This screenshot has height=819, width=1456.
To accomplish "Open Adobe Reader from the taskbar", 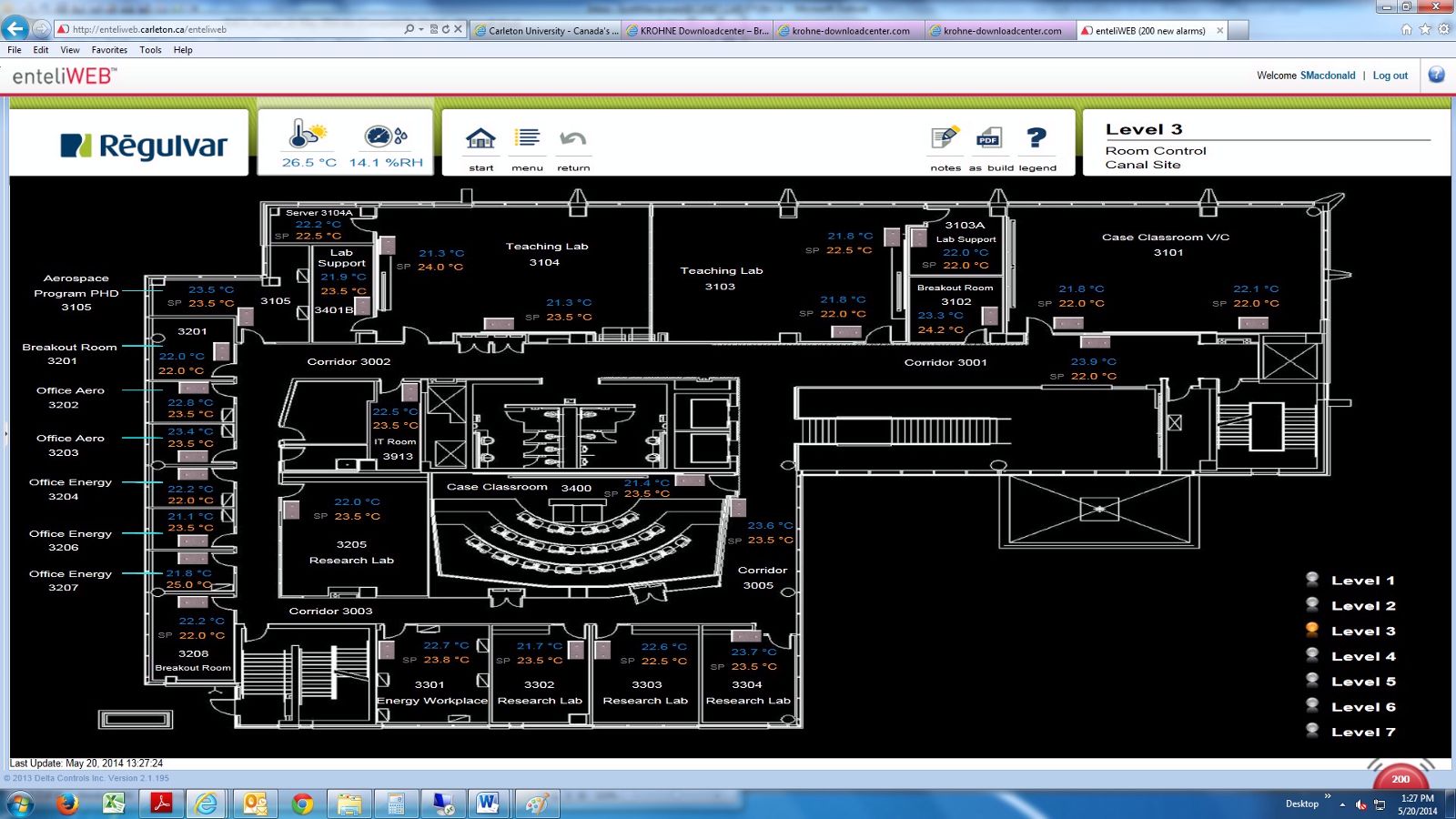I will point(161,804).
